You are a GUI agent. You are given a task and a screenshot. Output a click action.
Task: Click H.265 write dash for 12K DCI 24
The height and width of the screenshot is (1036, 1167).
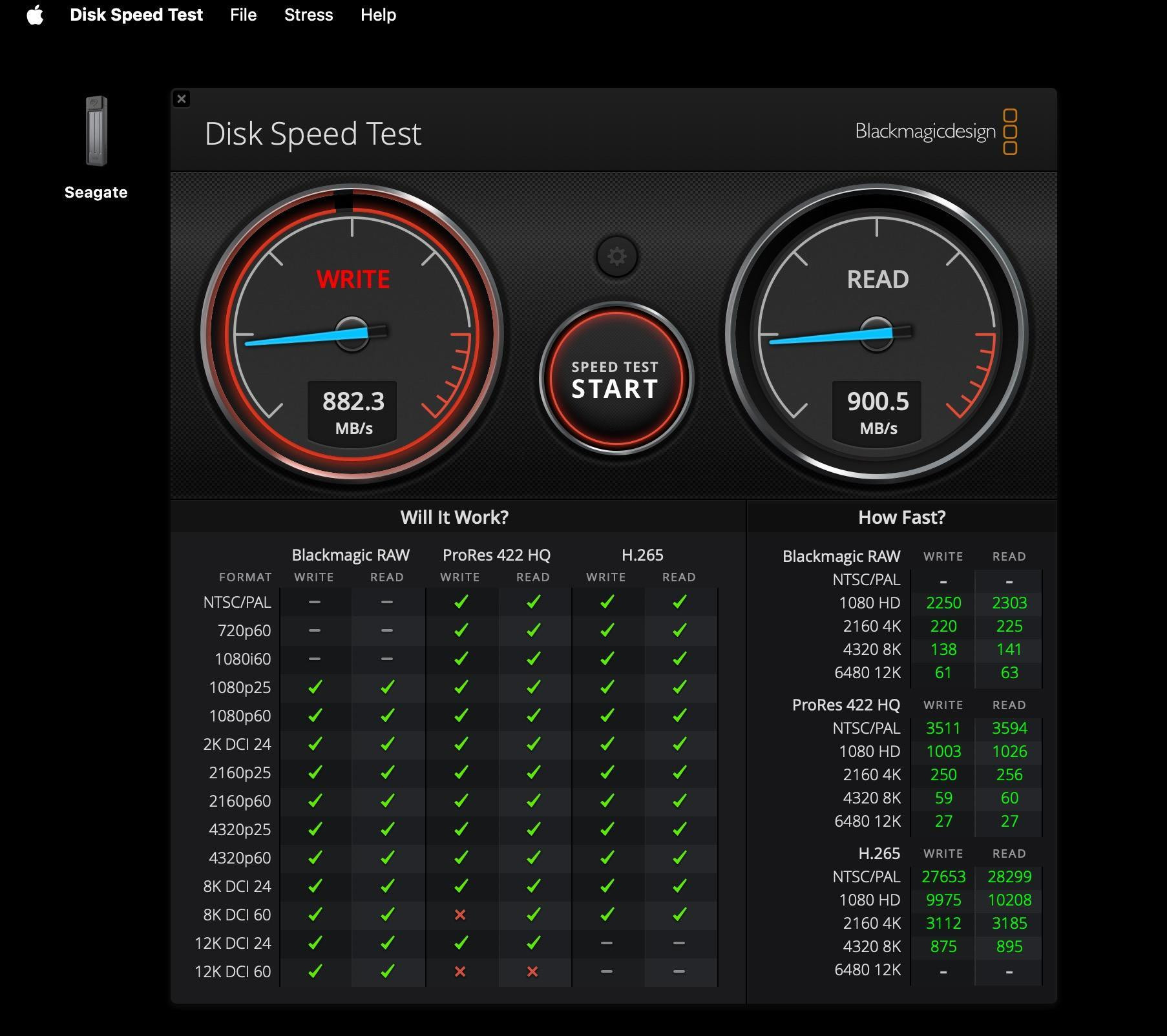point(606,943)
